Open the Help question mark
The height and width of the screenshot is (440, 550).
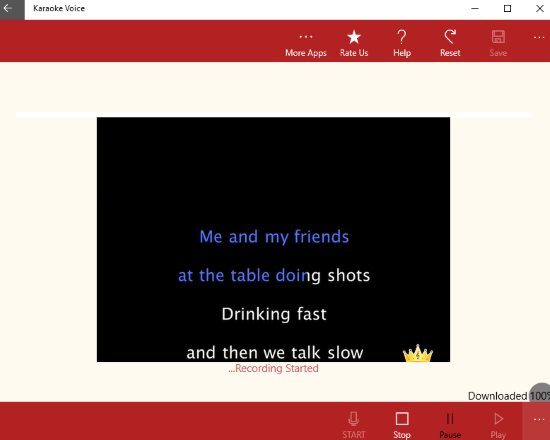click(402, 44)
